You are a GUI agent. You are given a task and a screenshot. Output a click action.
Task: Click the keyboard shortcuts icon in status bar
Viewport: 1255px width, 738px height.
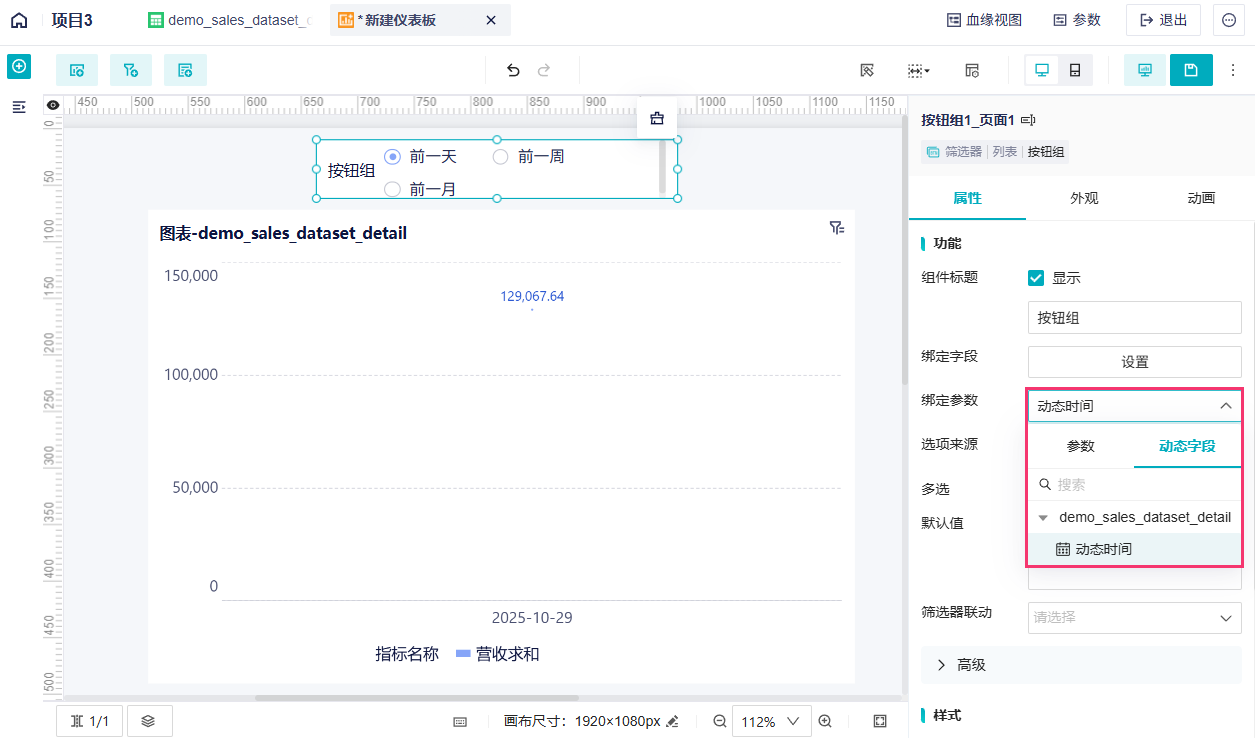tap(460, 721)
